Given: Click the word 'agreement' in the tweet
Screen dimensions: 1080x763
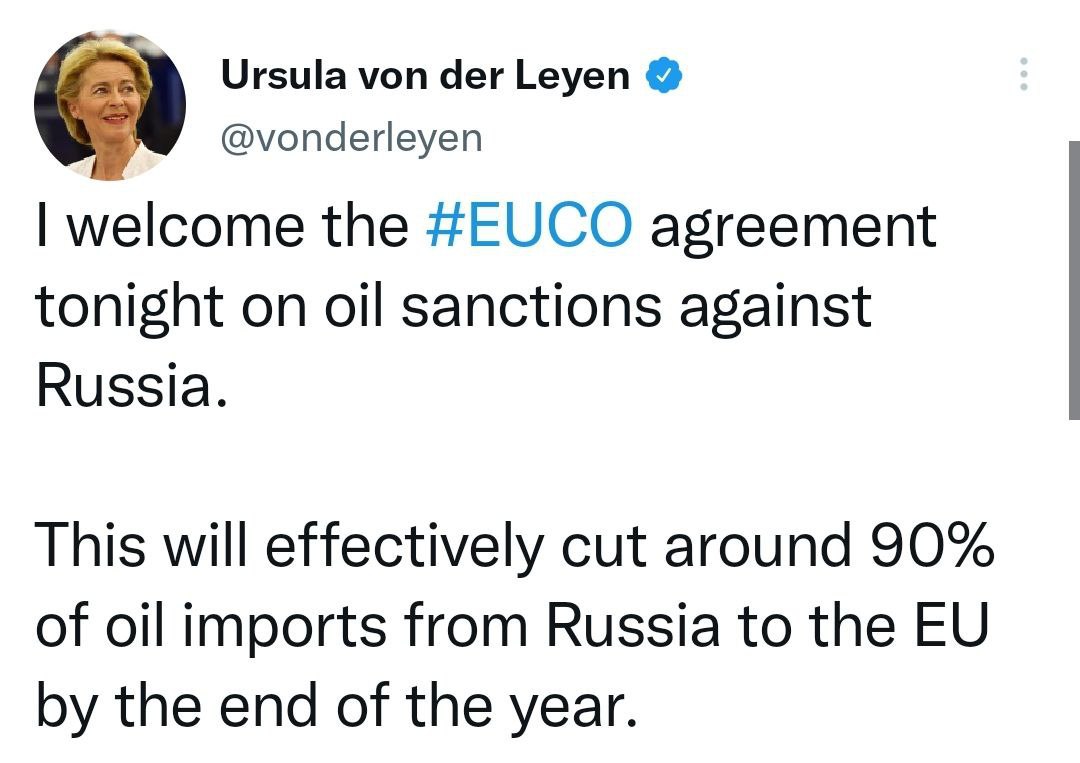Looking at the screenshot, I should [x=793, y=229].
